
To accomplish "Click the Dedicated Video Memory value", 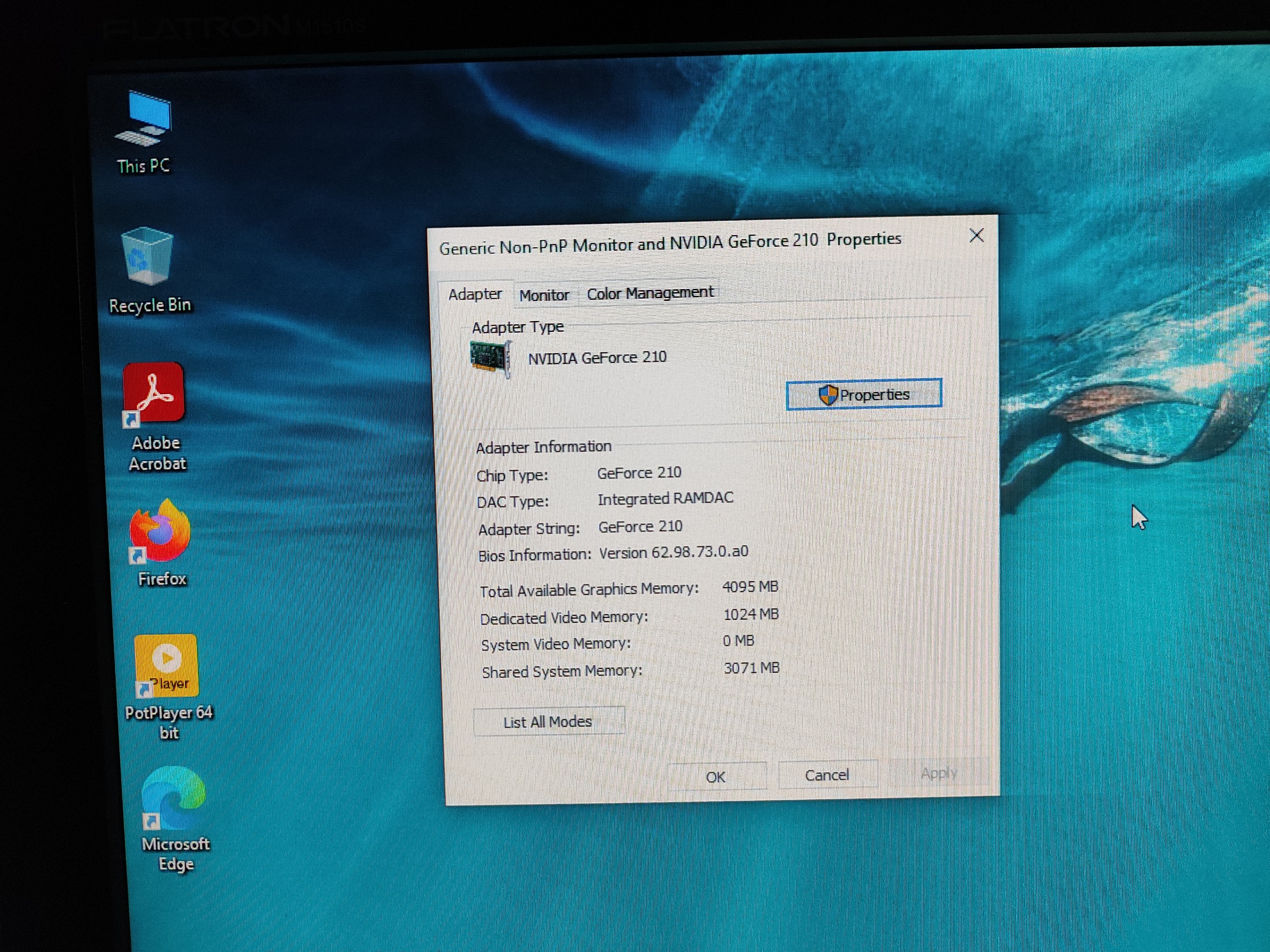I will 751,614.
